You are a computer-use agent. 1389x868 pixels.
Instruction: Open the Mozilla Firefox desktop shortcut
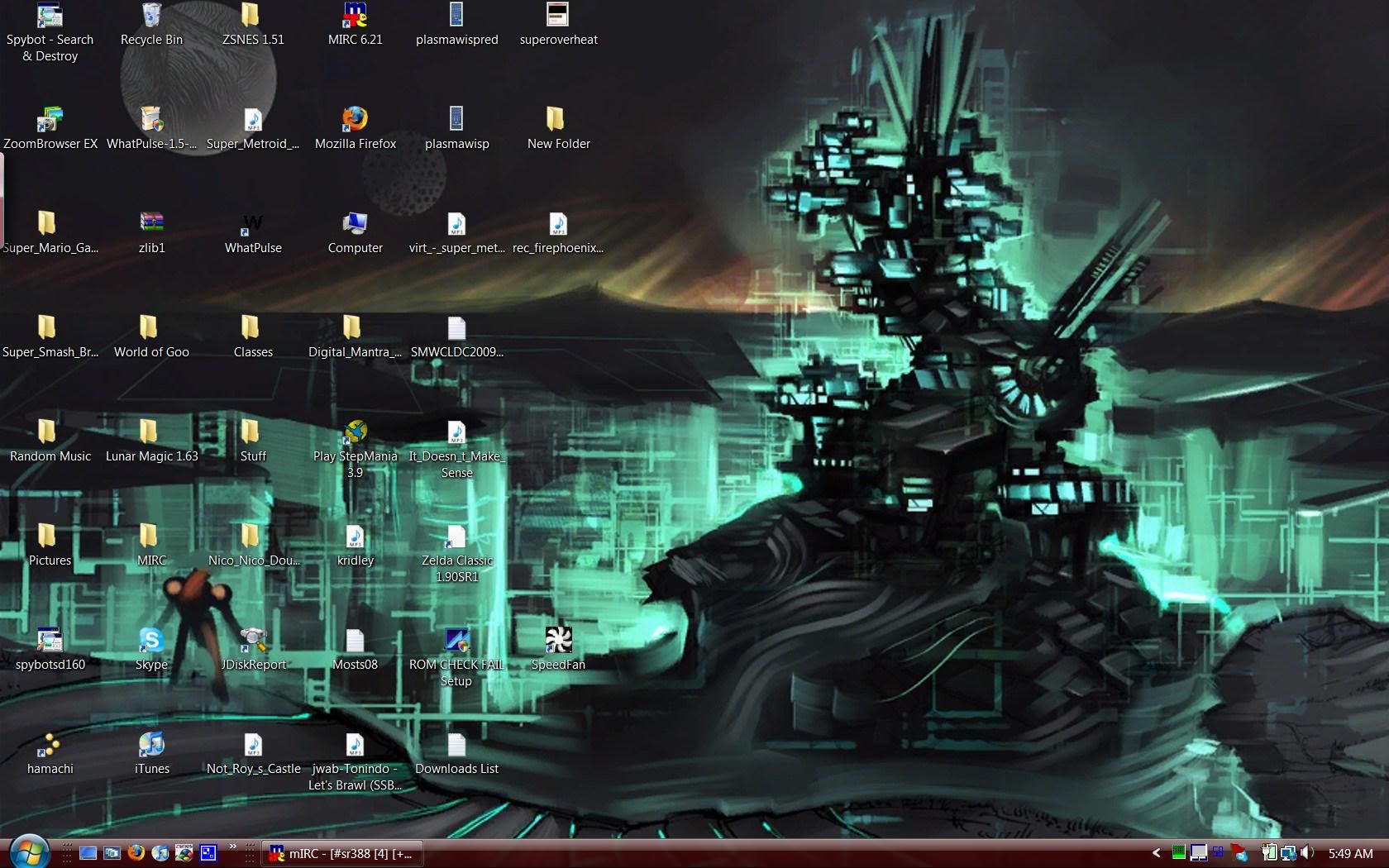coord(355,120)
